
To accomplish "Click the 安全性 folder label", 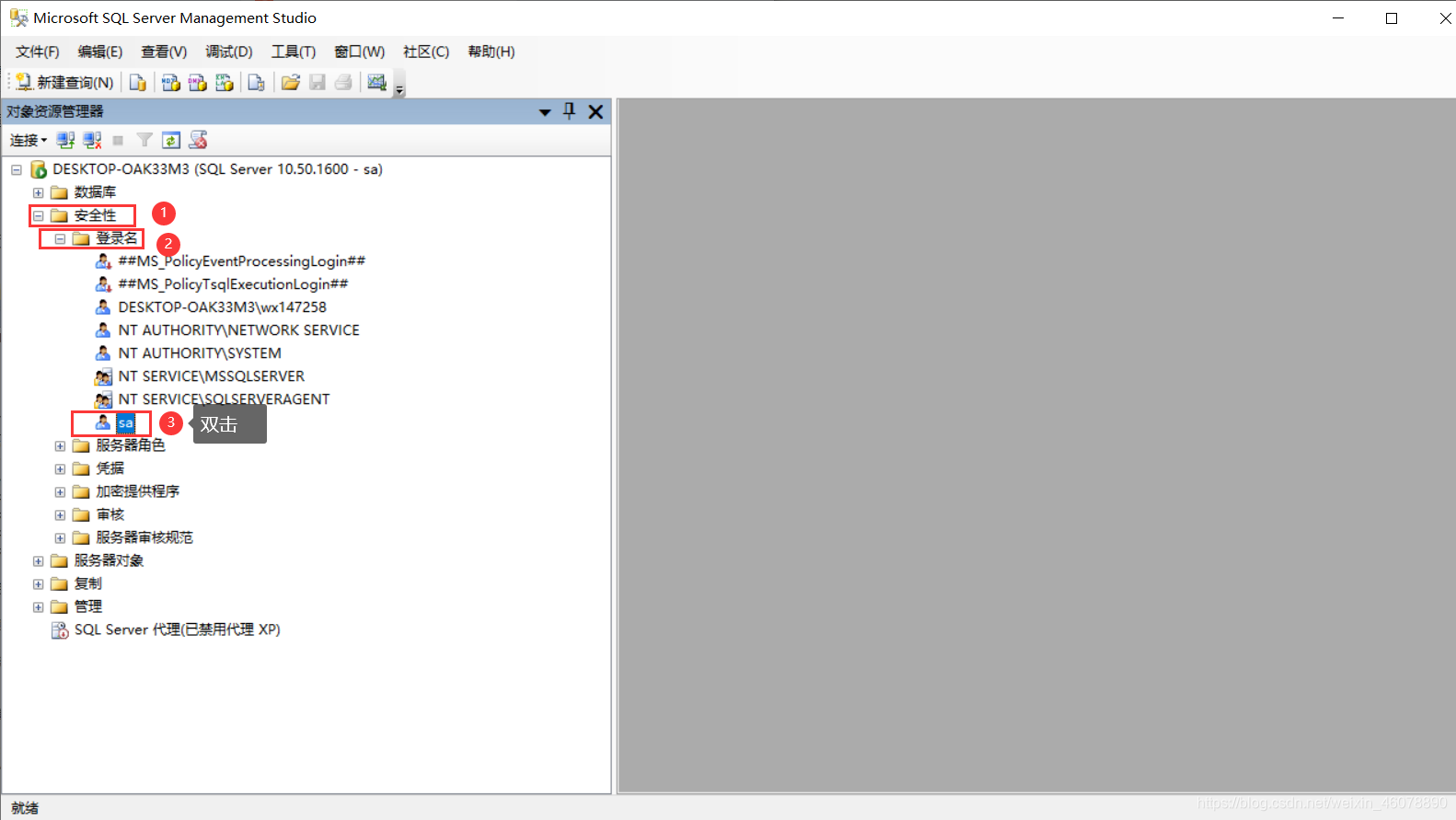I will (x=95, y=215).
